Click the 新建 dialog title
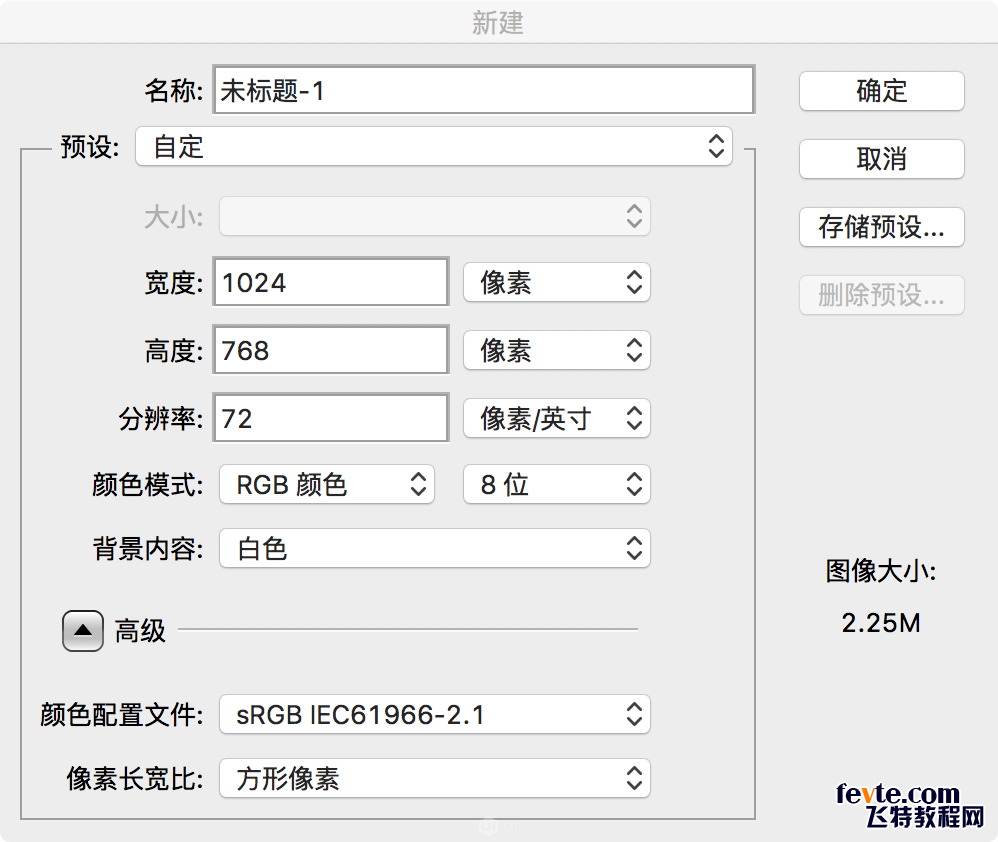Screen dimensions: 998x842 pyautogui.click(x=498, y=23)
